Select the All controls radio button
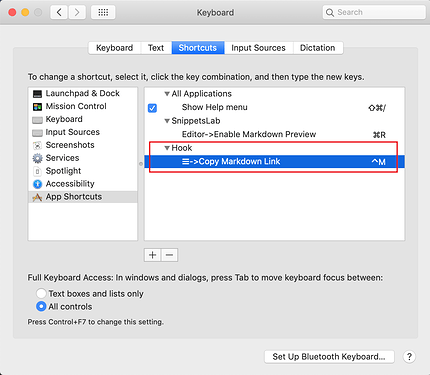430x375 pixels. click(41, 306)
